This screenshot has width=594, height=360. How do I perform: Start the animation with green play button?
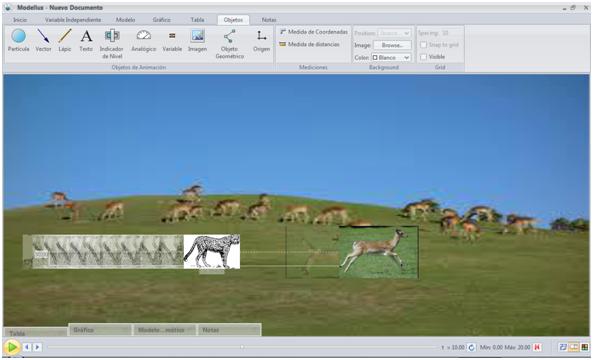tap(12, 347)
